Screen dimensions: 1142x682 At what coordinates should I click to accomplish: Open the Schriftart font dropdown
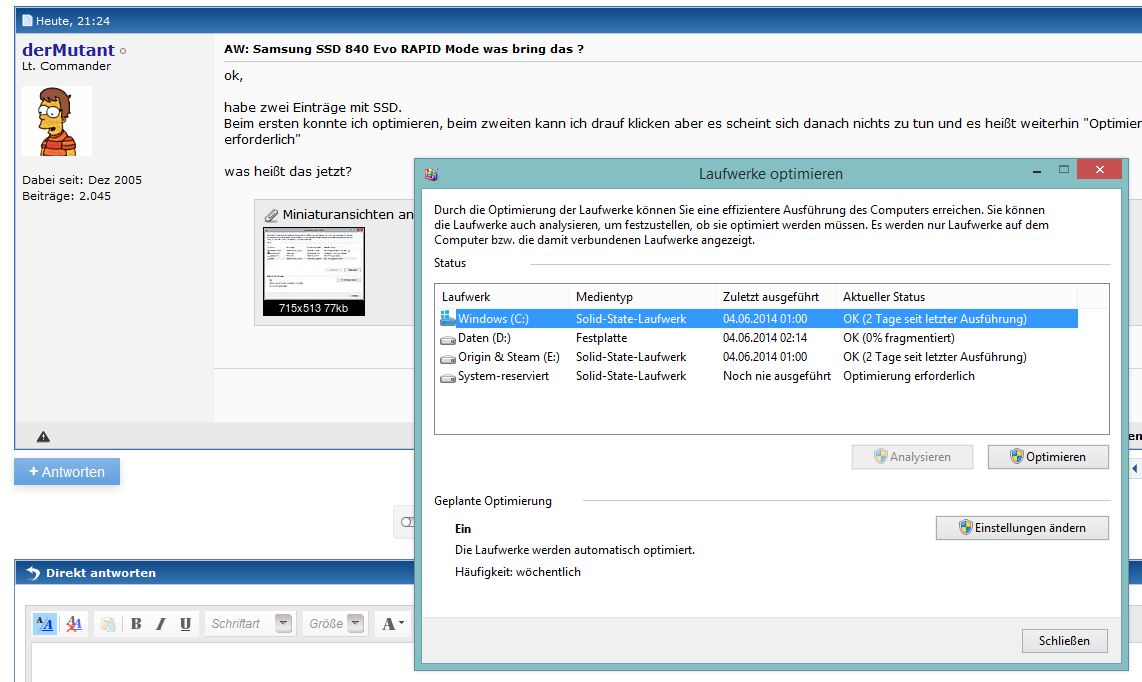click(283, 624)
